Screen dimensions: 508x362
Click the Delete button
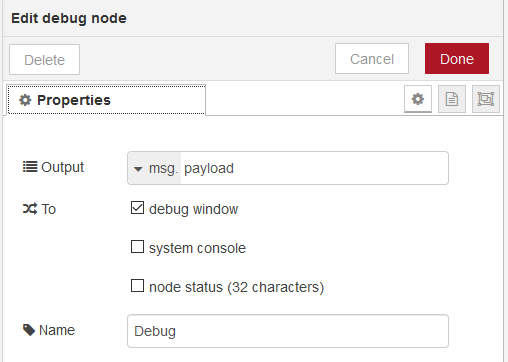click(44, 60)
